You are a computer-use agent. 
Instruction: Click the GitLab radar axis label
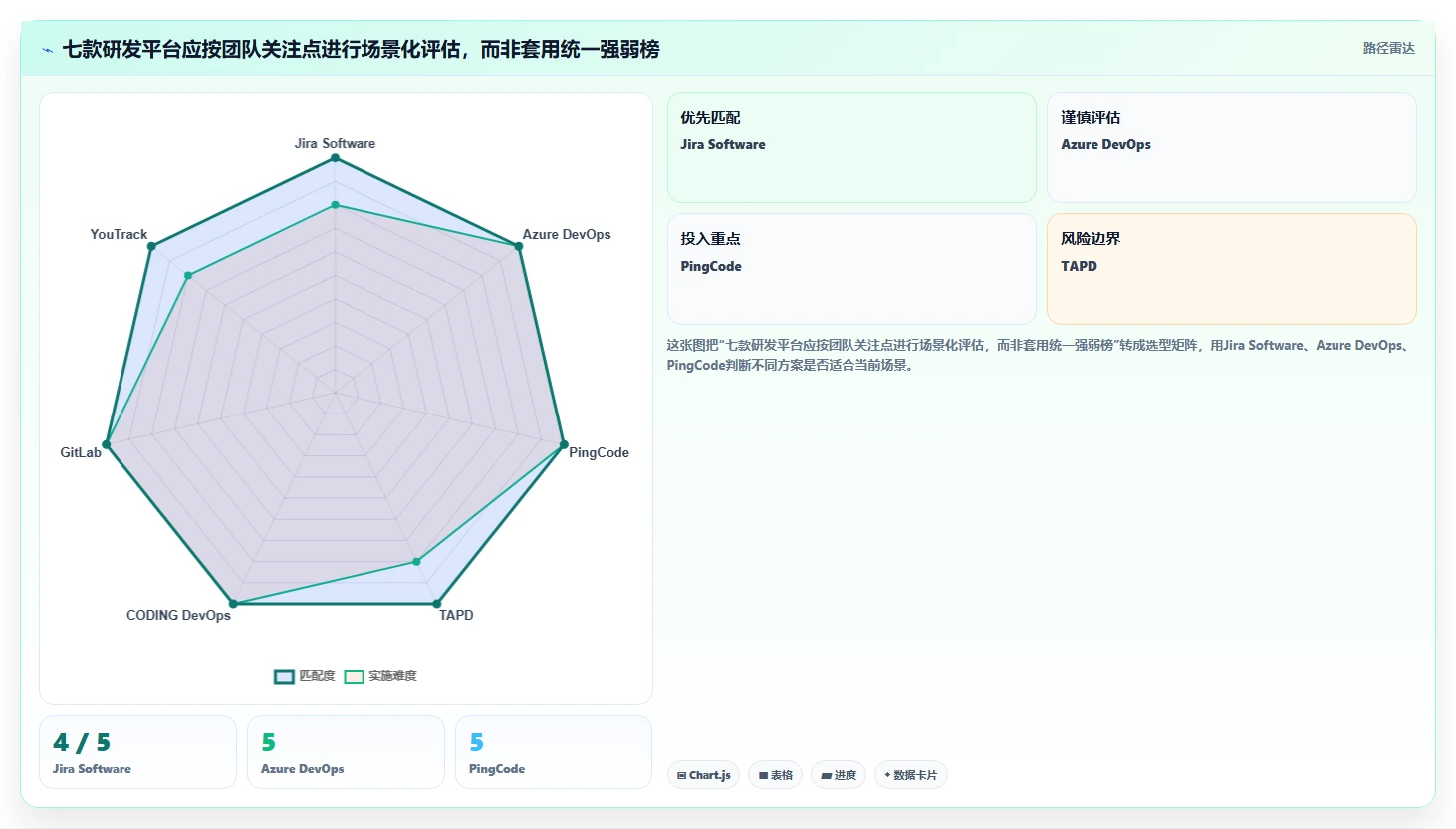81,452
